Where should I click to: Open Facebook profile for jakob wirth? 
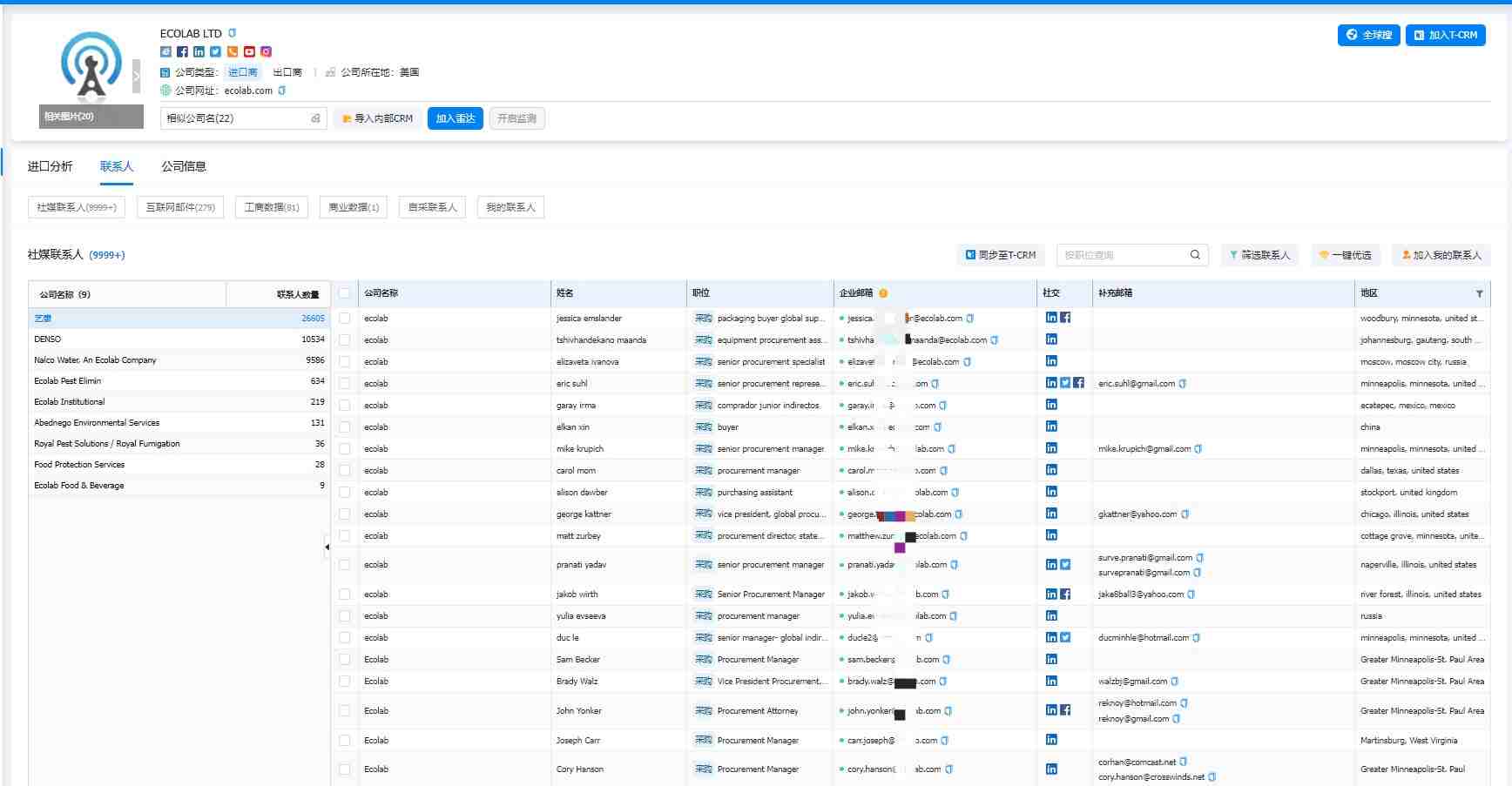pyautogui.click(x=1065, y=594)
